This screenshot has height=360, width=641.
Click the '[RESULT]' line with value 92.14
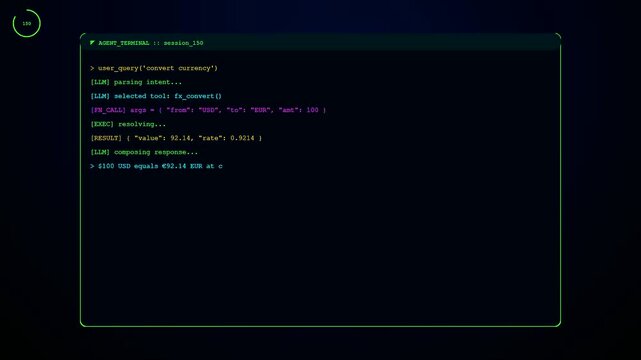[x=176, y=138]
